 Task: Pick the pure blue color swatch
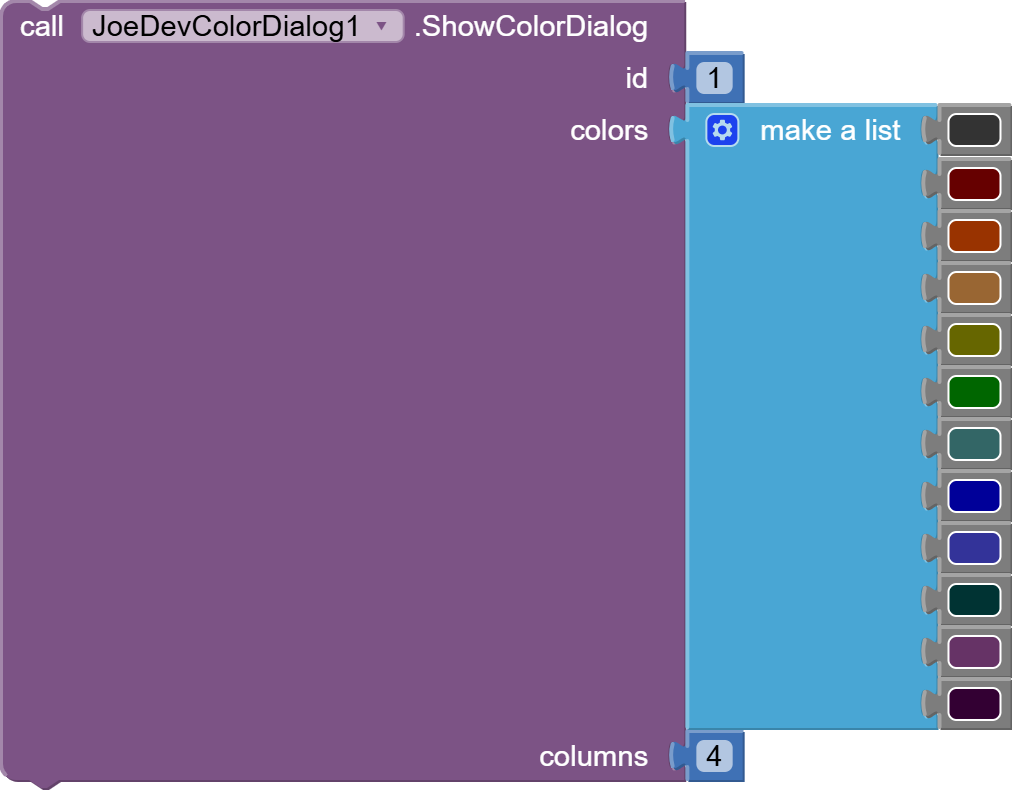(x=974, y=495)
